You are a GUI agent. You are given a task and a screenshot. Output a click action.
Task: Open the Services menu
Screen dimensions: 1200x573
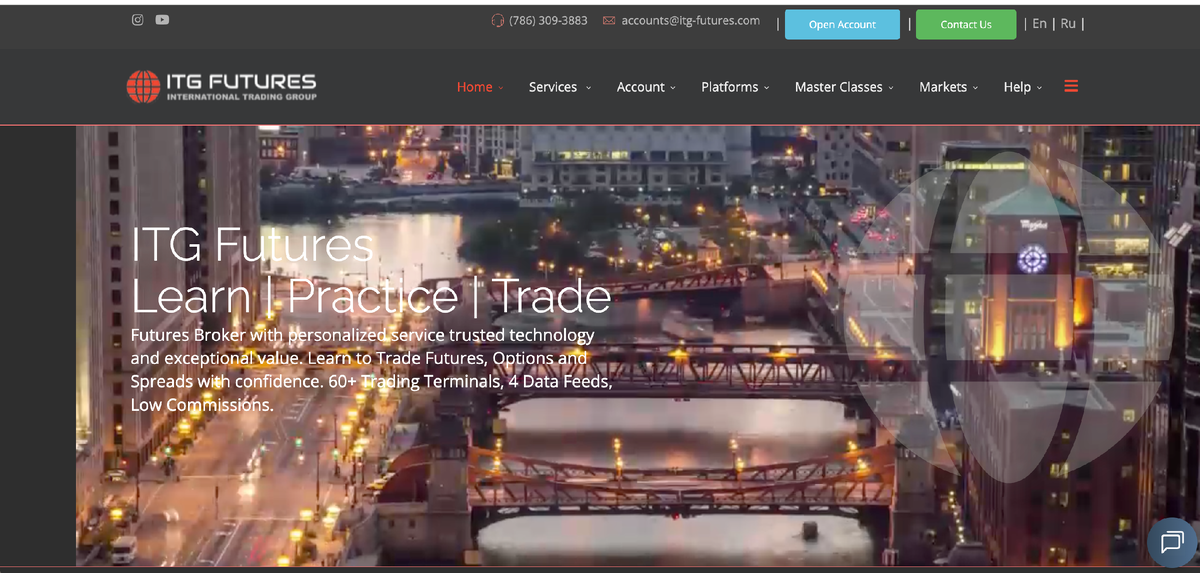tap(553, 87)
